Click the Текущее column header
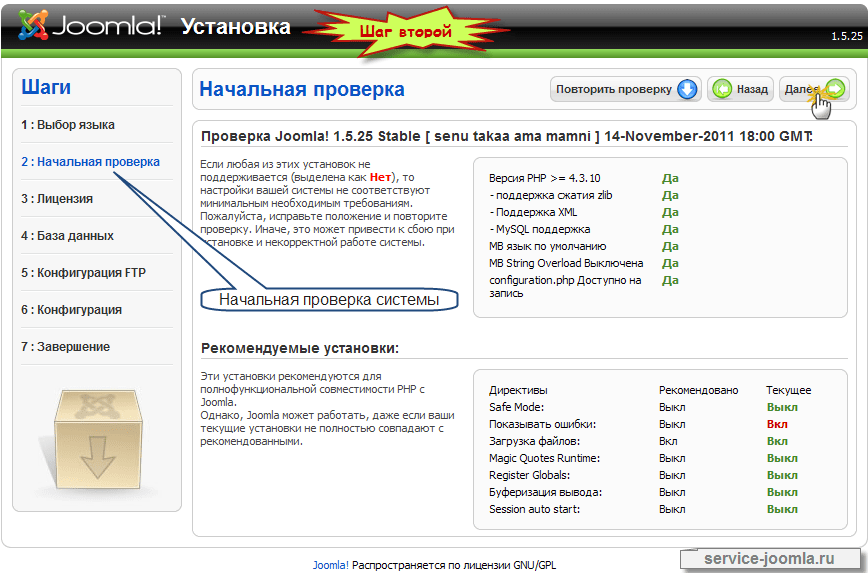The height and width of the screenshot is (573, 868). [x=789, y=390]
